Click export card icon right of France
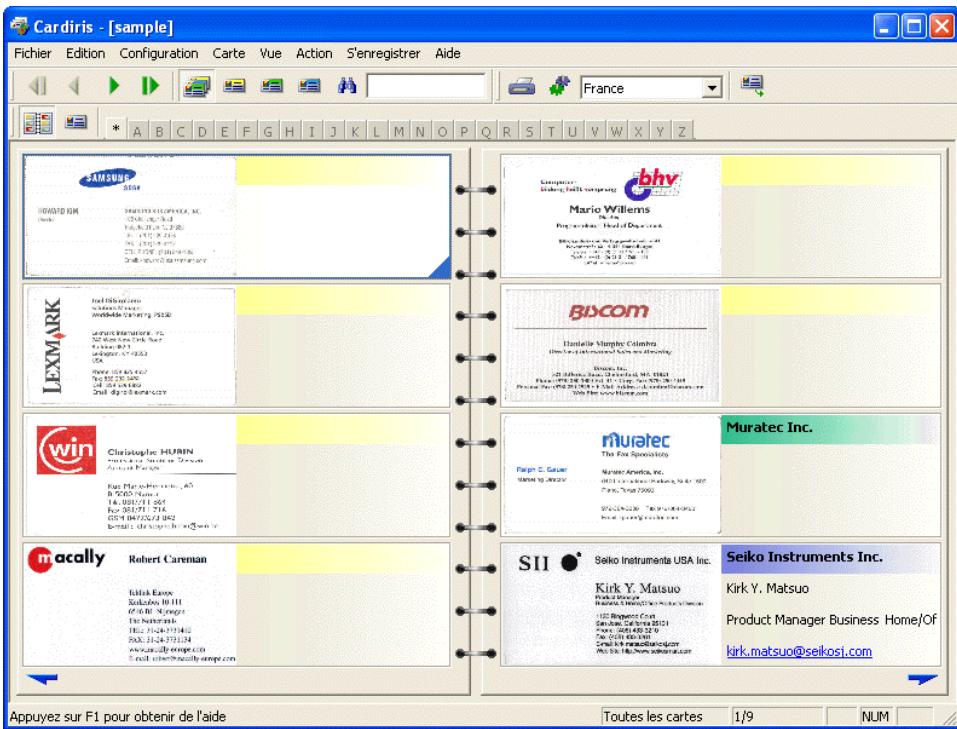This screenshot has height=729, width=957. tap(752, 86)
